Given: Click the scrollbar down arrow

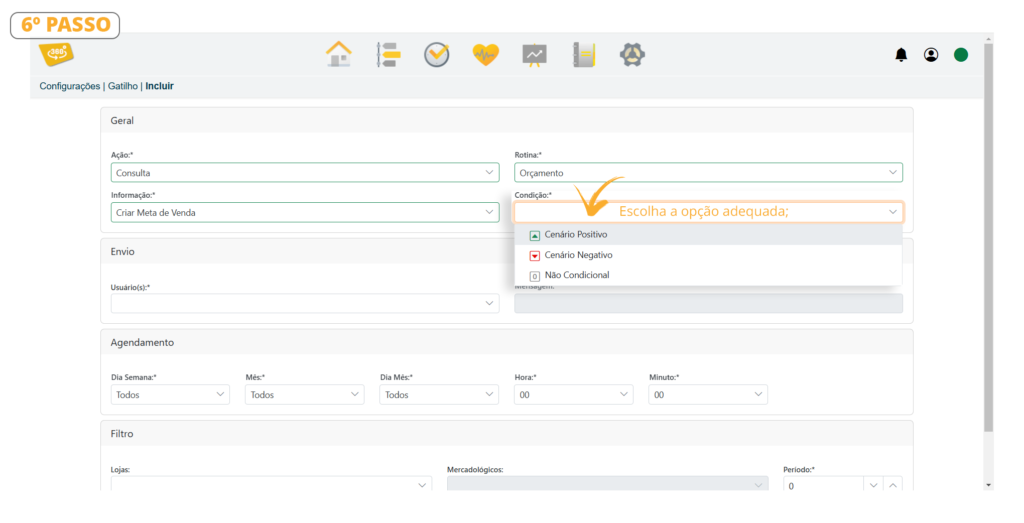Looking at the screenshot, I should pos(989,485).
